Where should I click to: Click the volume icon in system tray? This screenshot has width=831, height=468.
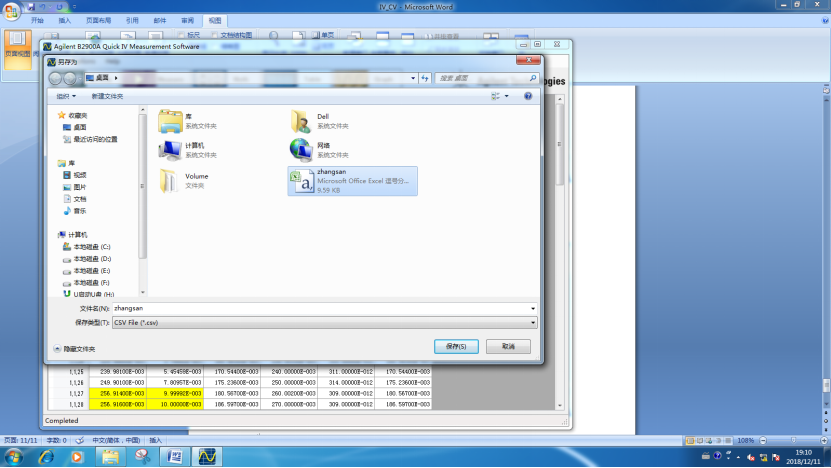(x=751, y=457)
